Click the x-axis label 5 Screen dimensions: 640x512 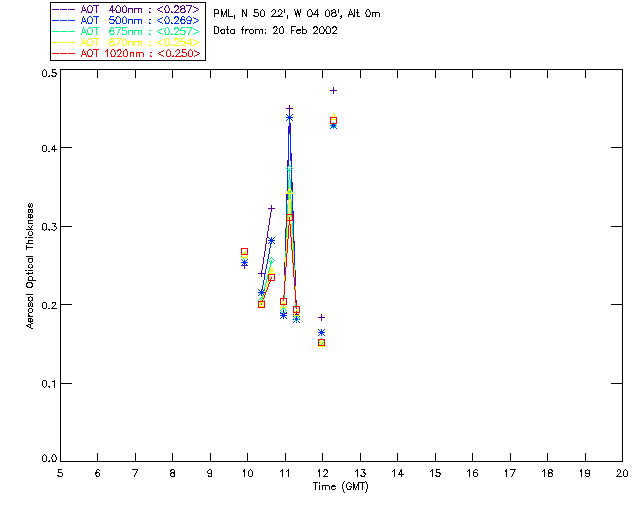[60, 473]
